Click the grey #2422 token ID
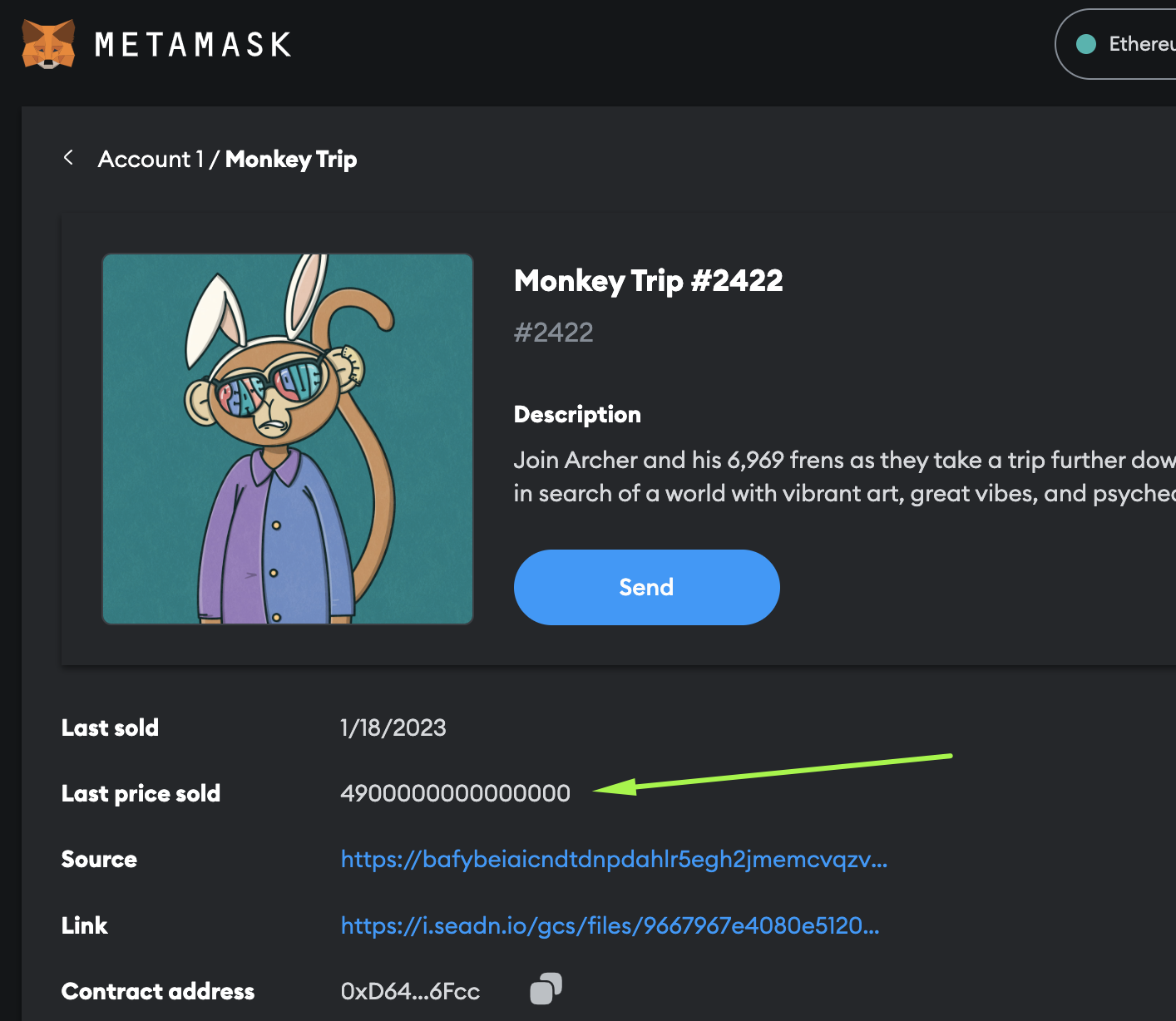Image resolution: width=1176 pixels, height=1021 pixels. [x=554, y=333]
